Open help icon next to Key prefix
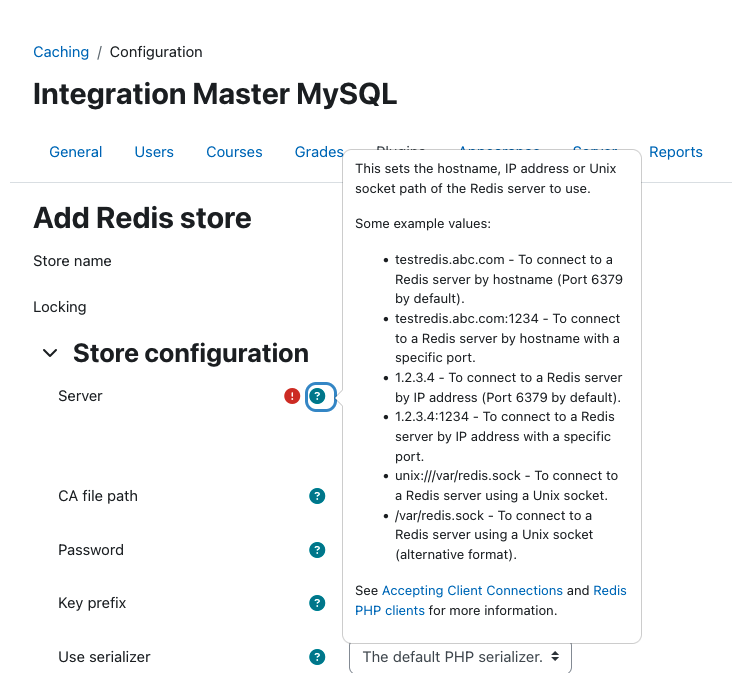The image size is (732, 673). pyautogui.click(x=317, y=603)
